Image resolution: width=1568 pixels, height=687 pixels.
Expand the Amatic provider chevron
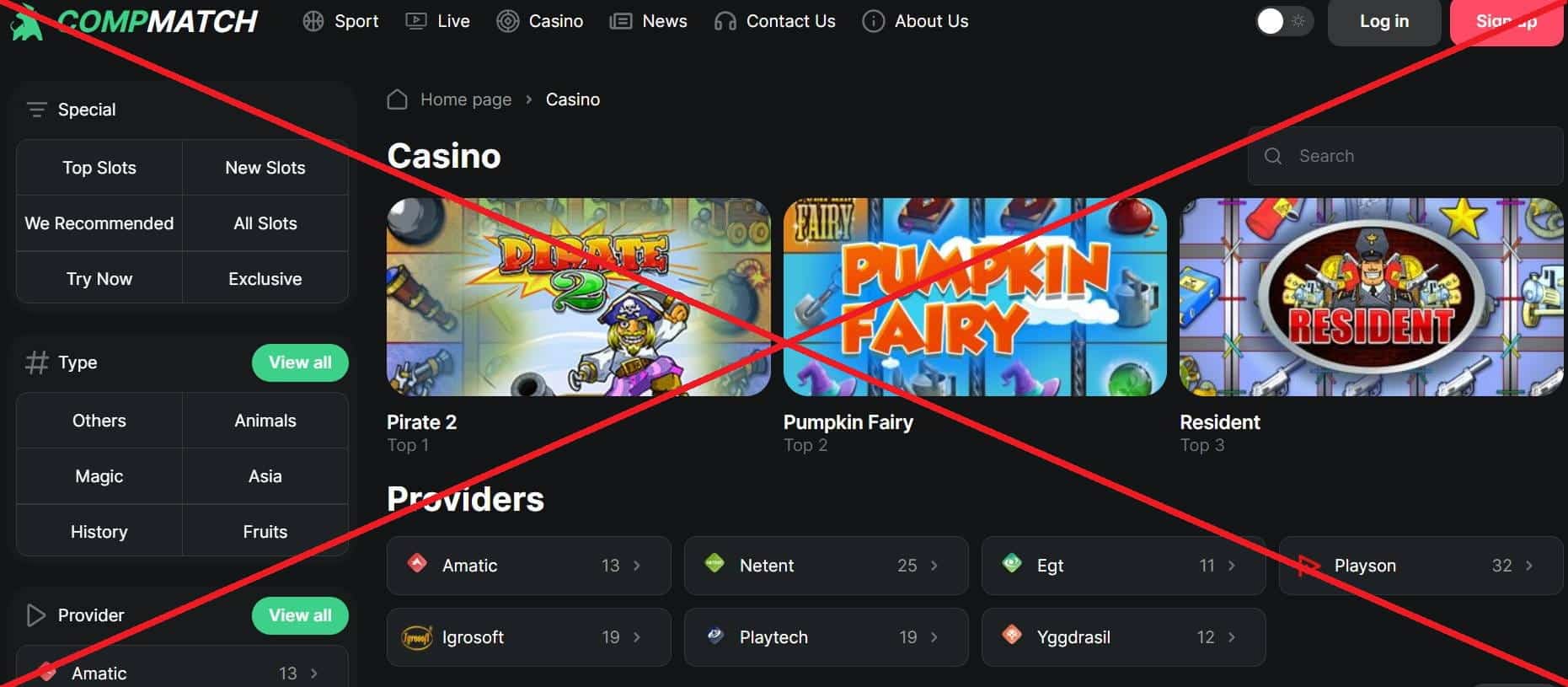click(637, 566)
